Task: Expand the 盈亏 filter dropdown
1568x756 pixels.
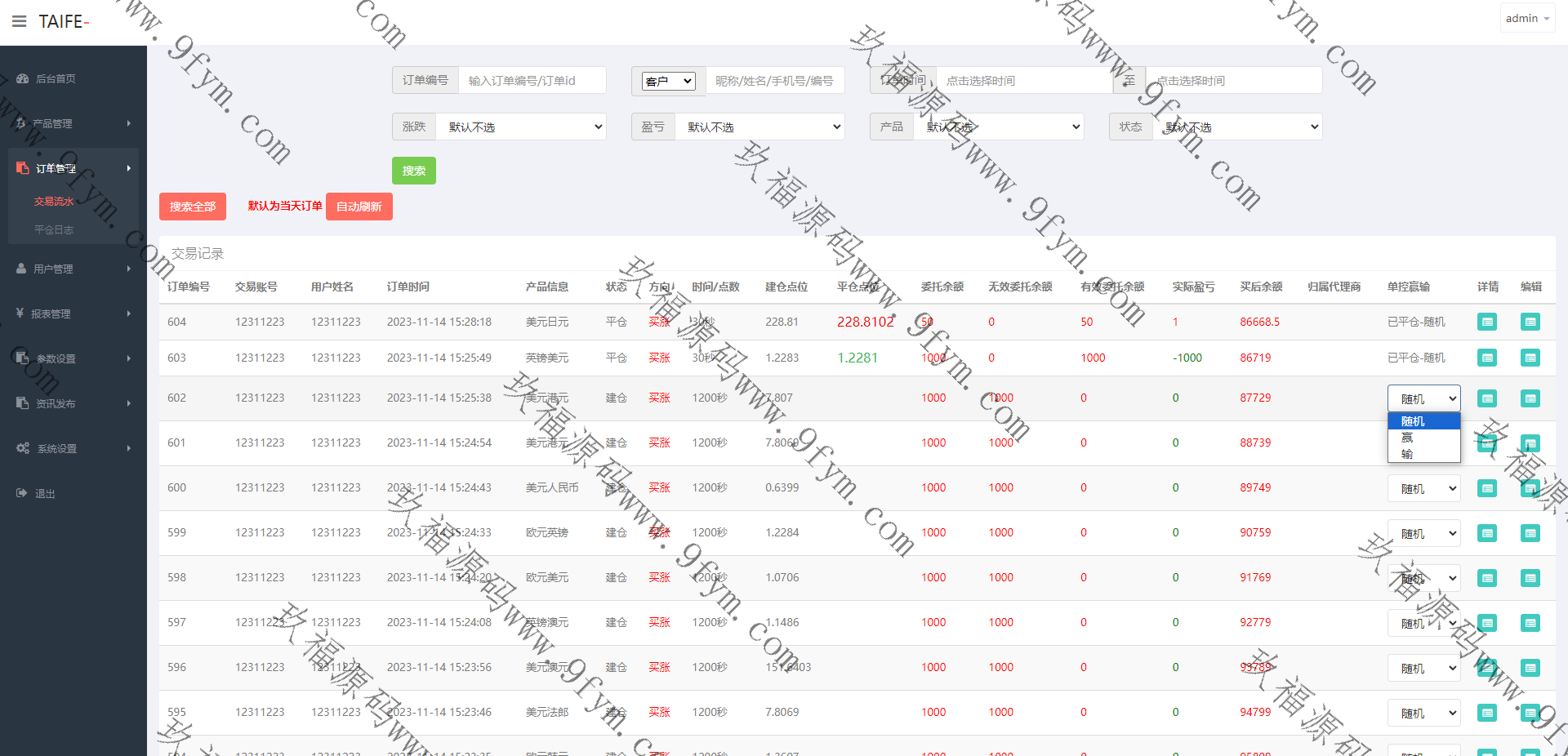Action: (x=759, y=127)
